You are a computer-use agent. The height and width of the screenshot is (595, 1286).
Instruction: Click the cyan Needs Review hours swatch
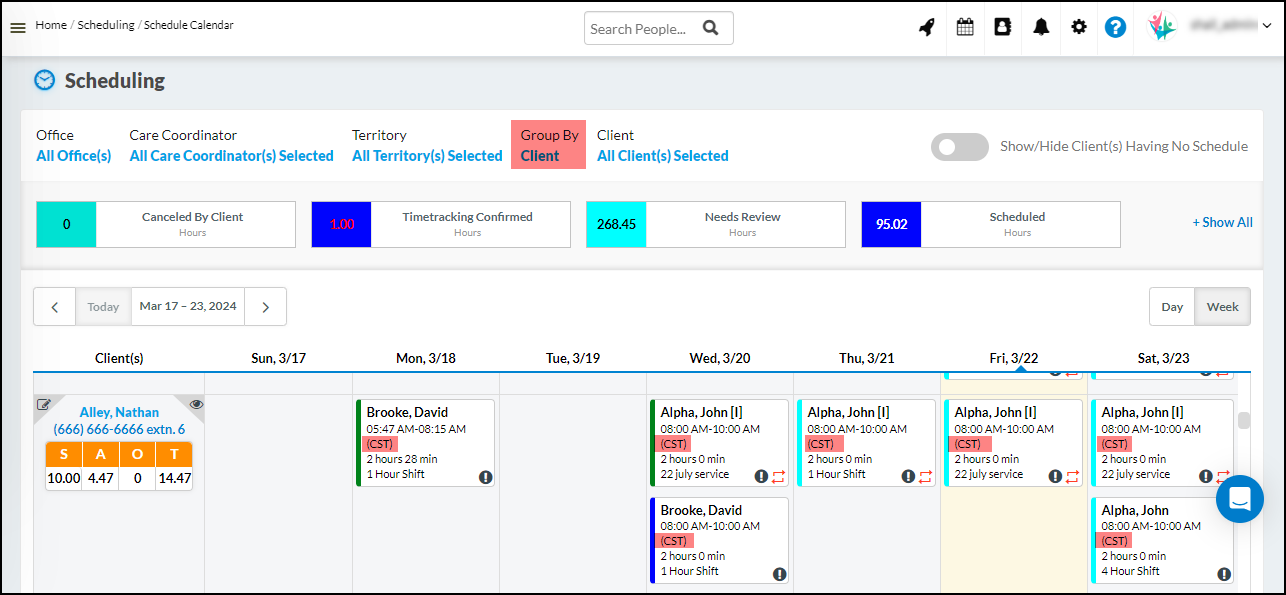[615, 224]
